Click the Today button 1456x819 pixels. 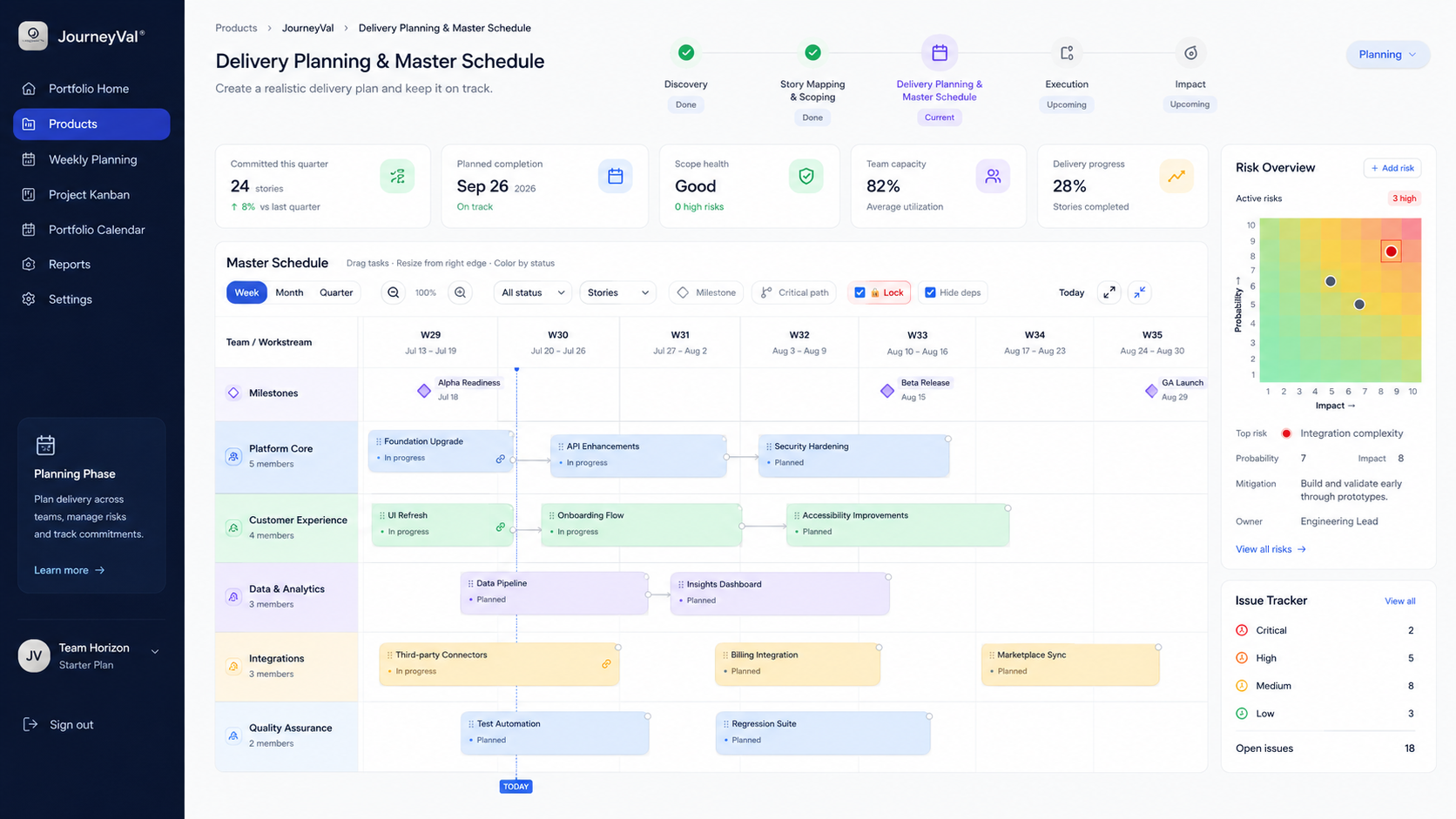(x=1071, y=292)
